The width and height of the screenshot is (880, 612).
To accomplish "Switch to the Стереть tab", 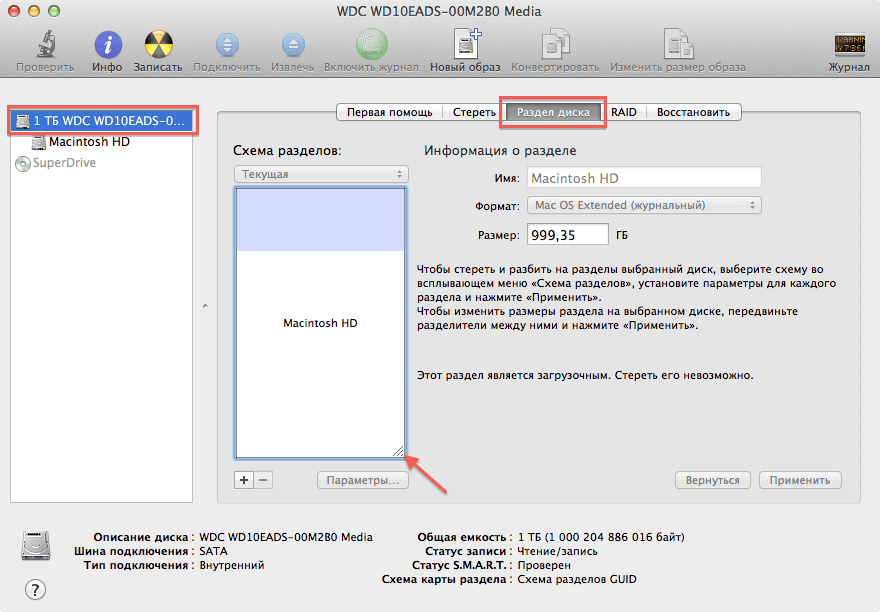I will pos(474,112).
